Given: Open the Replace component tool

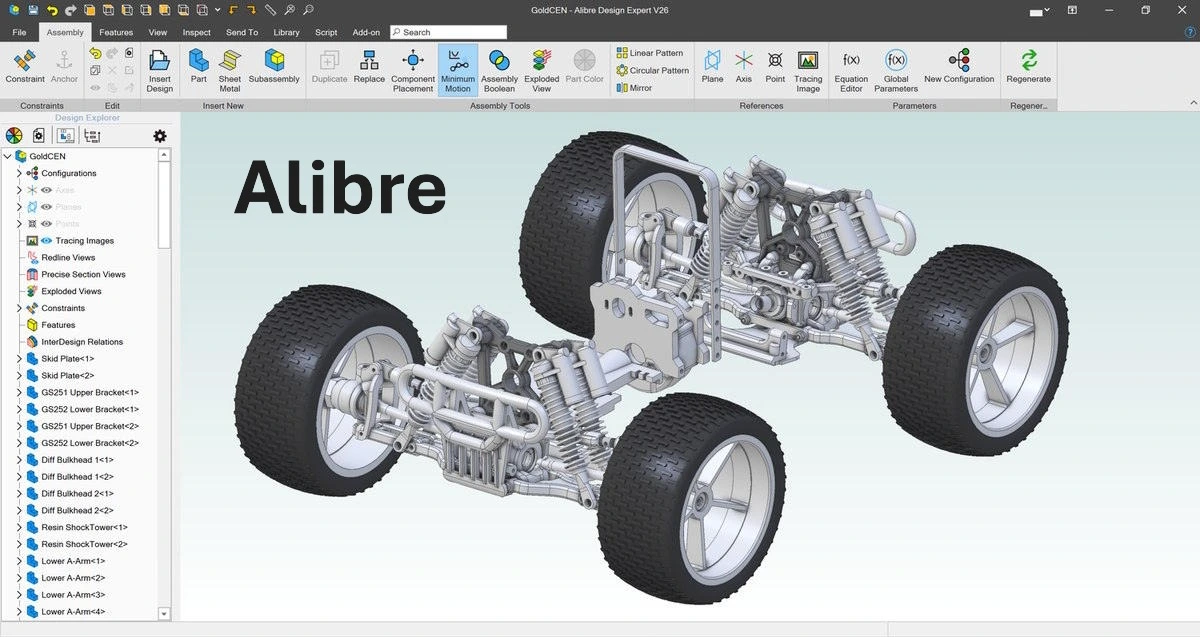Looking at the screenshot, I should (x=369, y=68).
